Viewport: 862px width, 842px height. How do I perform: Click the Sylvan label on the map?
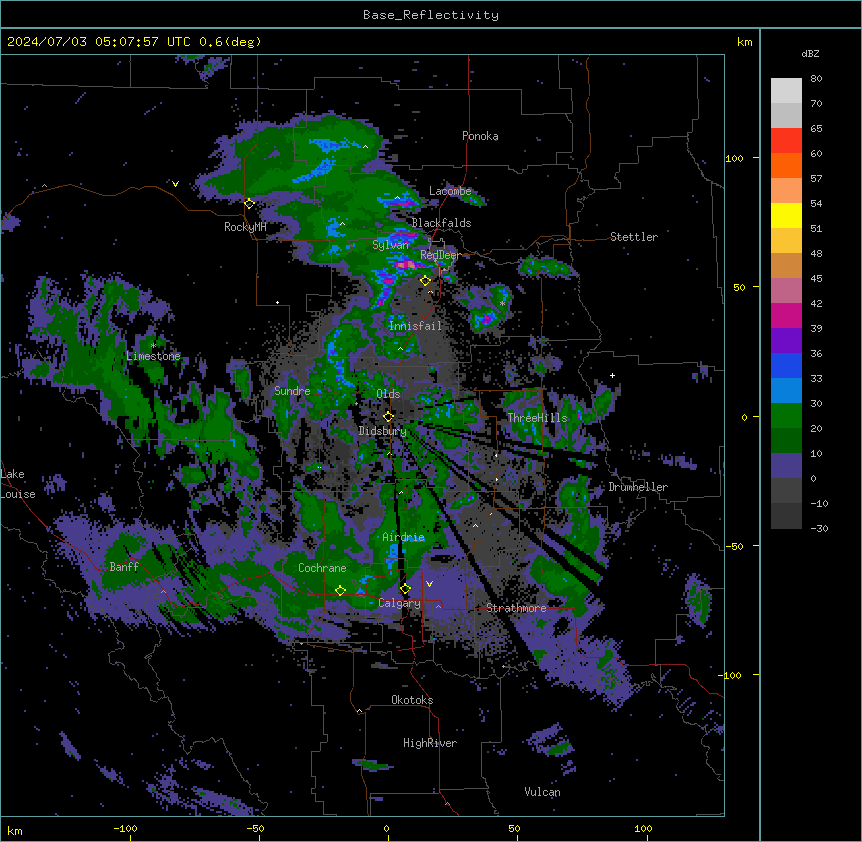pyautogui.click(x=390, y=245)
